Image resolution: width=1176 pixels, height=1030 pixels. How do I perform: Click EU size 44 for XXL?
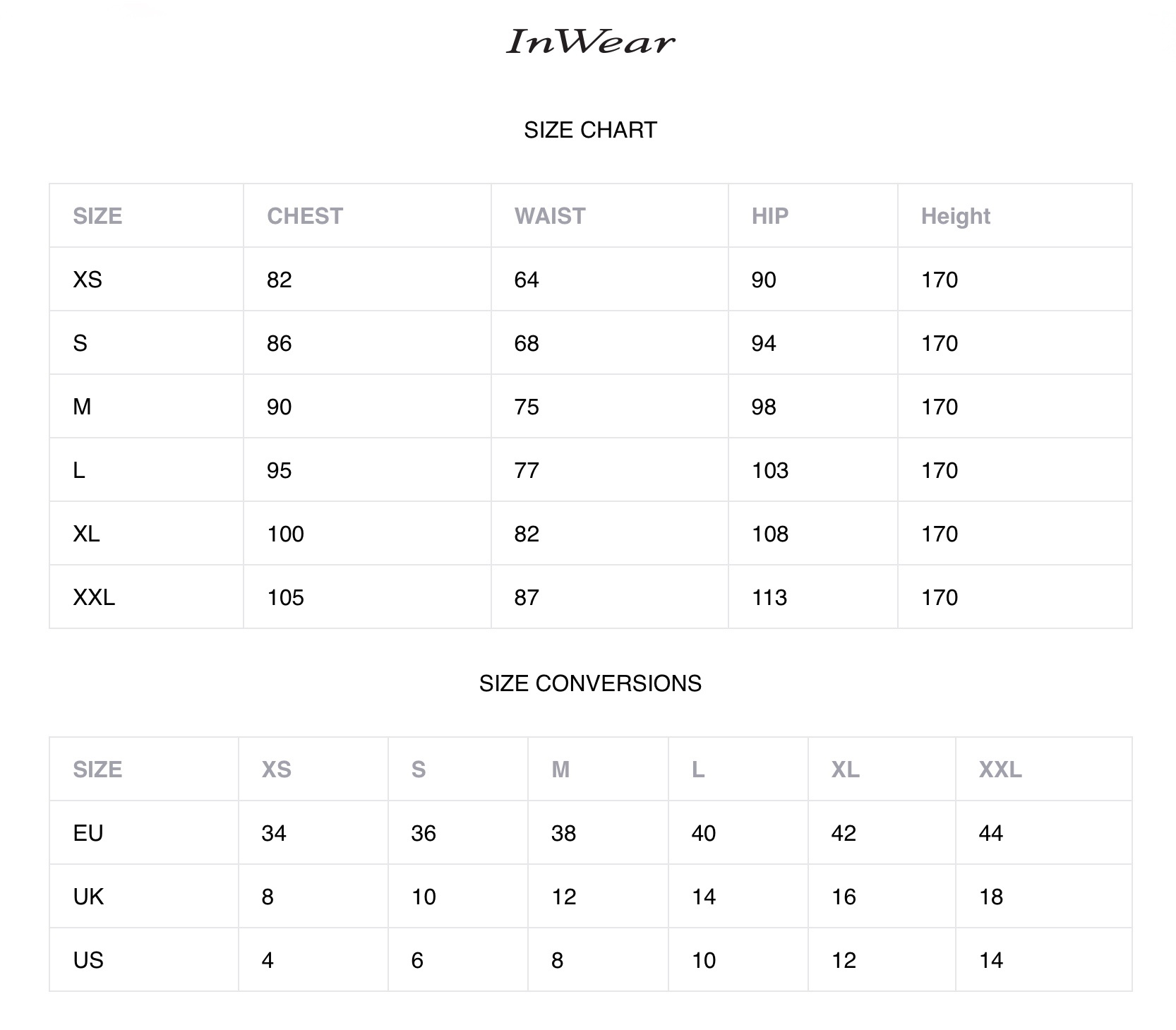tap(990, 833)
